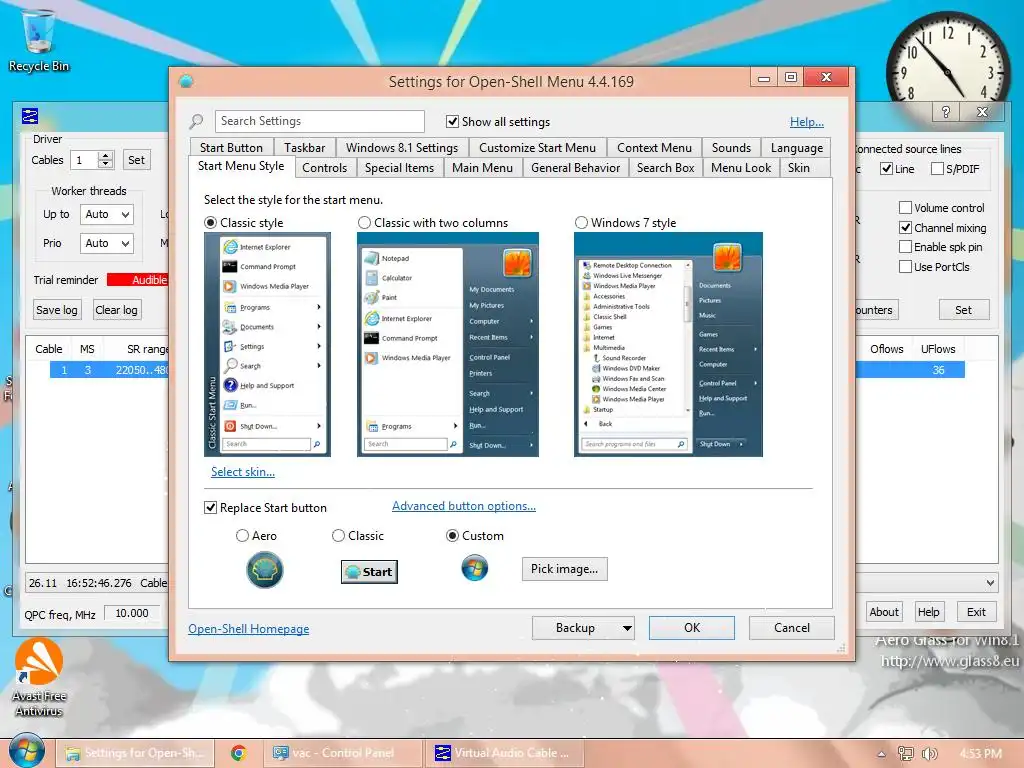Expand dropdown at bottom right of background window
The height and width of the screenshot is (768, 1024).
[x=990, y=583]
